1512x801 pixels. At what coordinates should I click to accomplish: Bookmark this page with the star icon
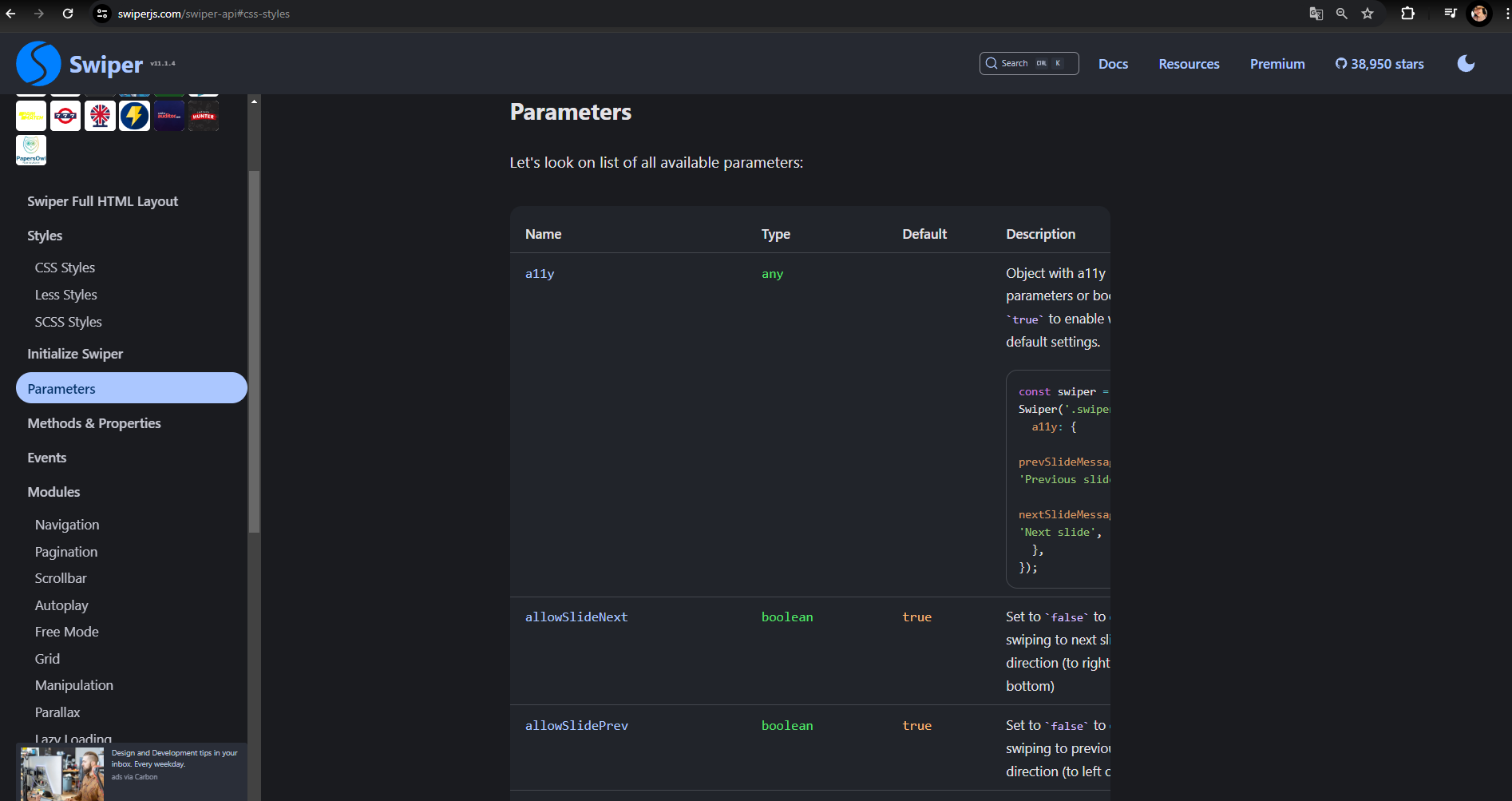[x=1368, y=14]
